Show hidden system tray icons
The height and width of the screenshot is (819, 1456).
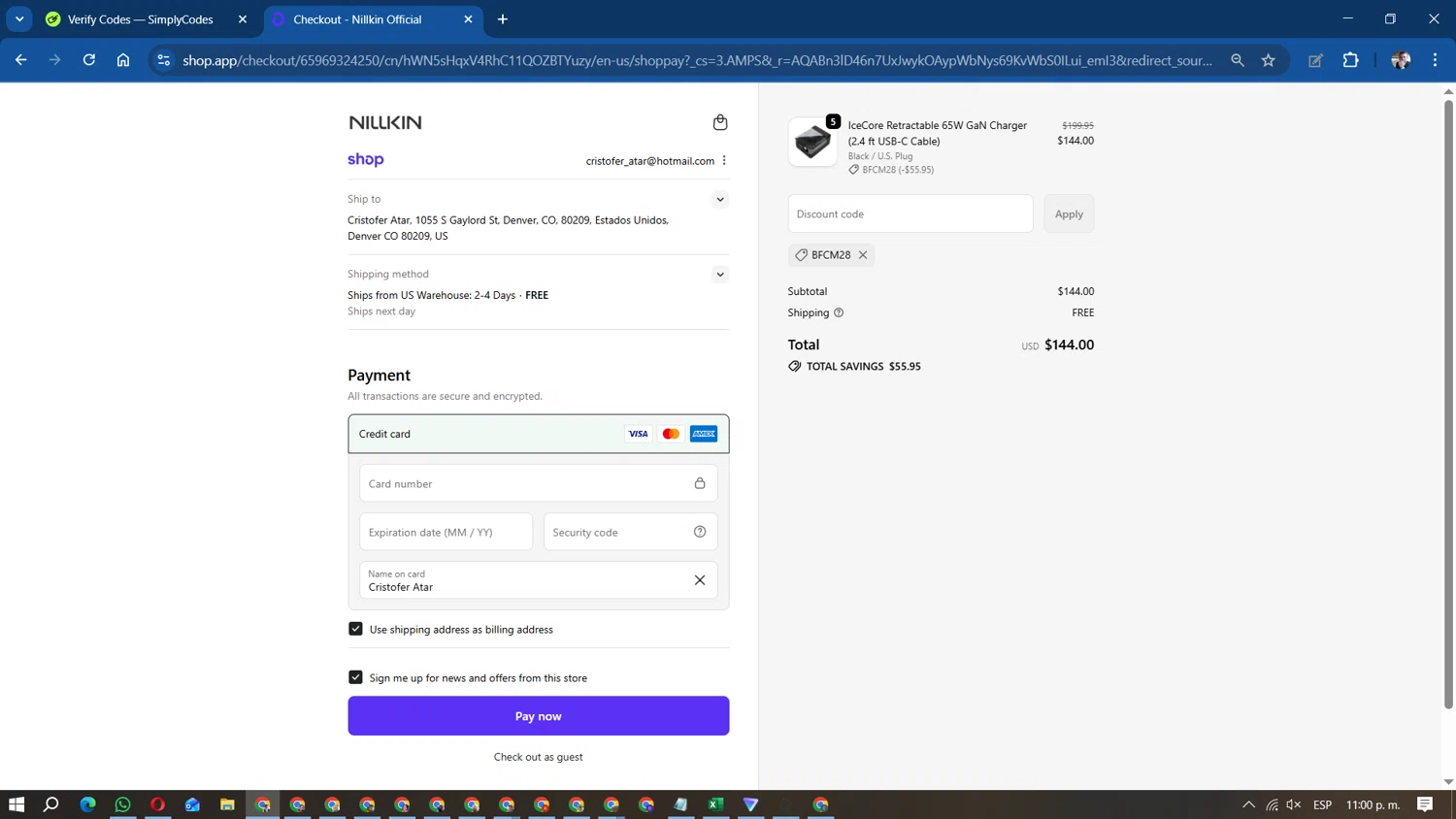pos(1248,804)
